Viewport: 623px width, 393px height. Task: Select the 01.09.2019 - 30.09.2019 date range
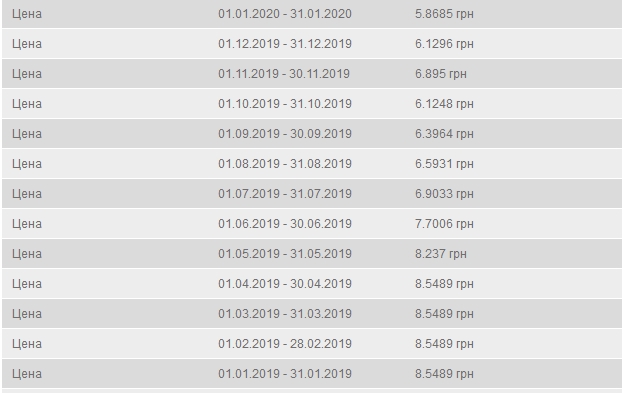[285, 134]
